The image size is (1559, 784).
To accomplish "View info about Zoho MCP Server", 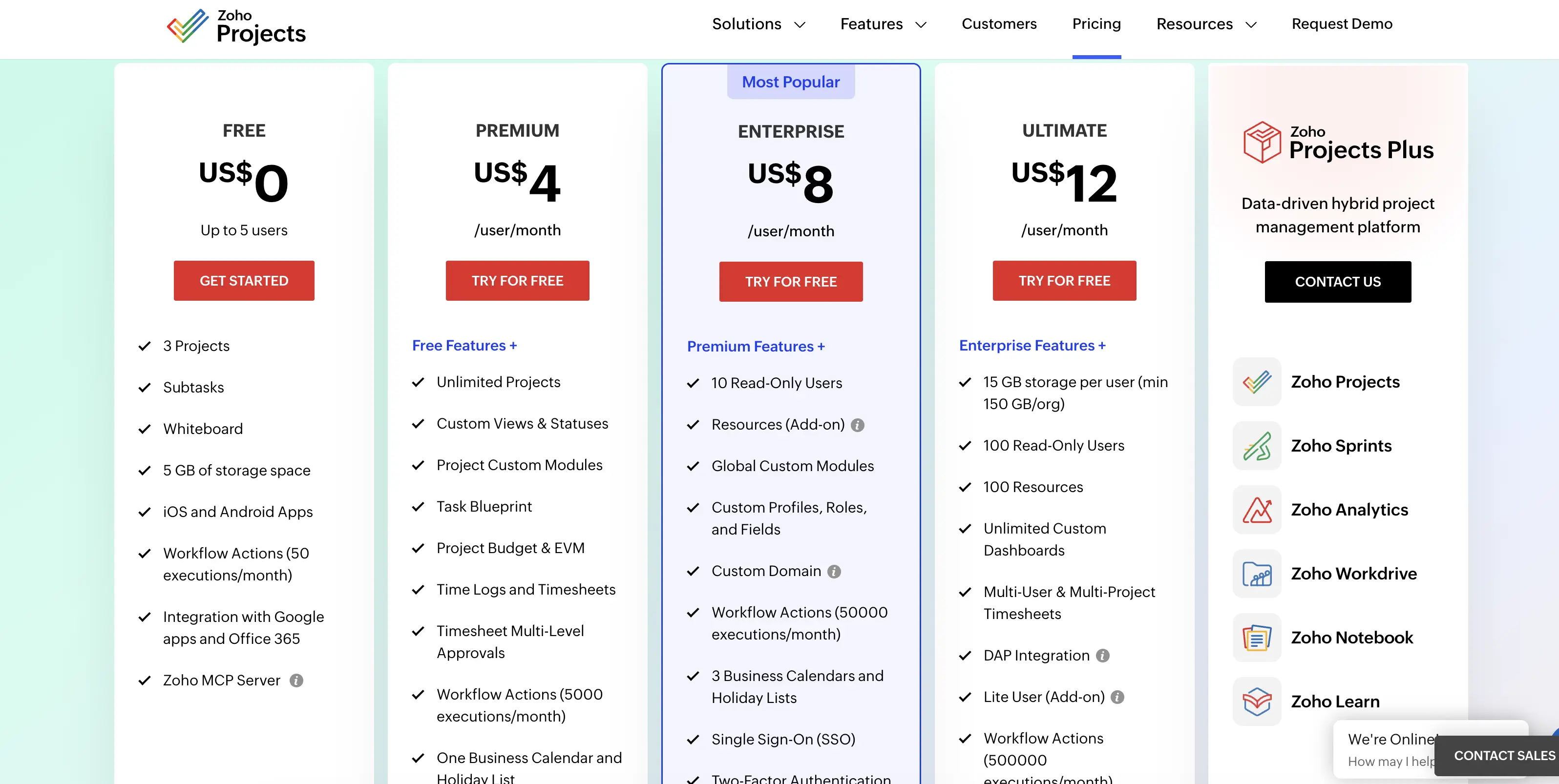I will [296, 681].
